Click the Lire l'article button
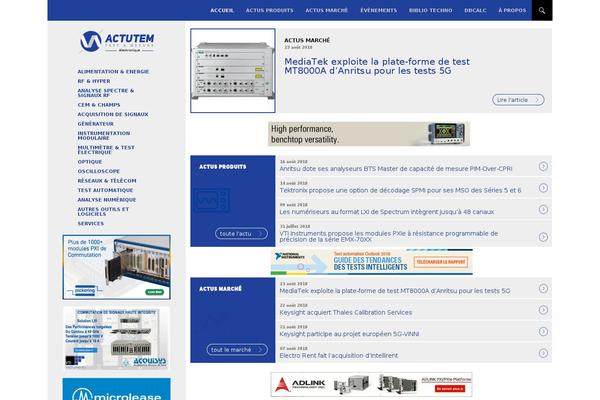The width and height of the screenshot is (600, 400). 518,100
